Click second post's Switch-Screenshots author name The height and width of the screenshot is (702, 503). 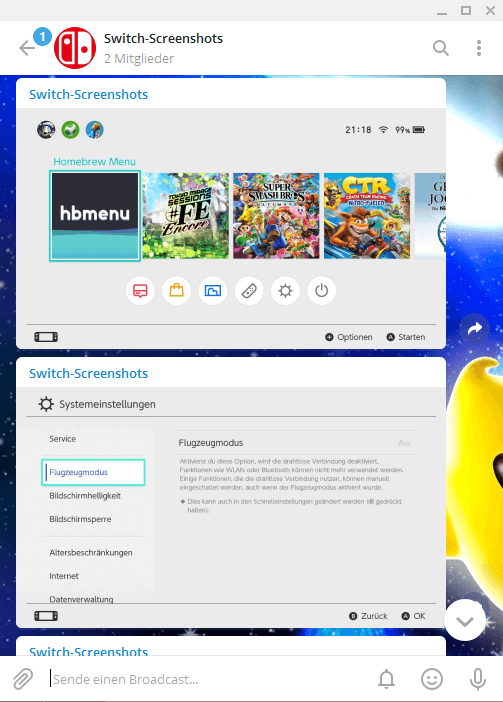point(89,373)
